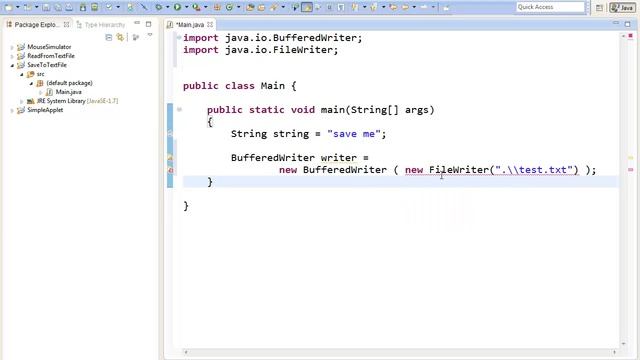Select the SaveToTextFile project label
The height and width of the screenshot is (360, 640).
pyautogui.click(x=47, y=65)
